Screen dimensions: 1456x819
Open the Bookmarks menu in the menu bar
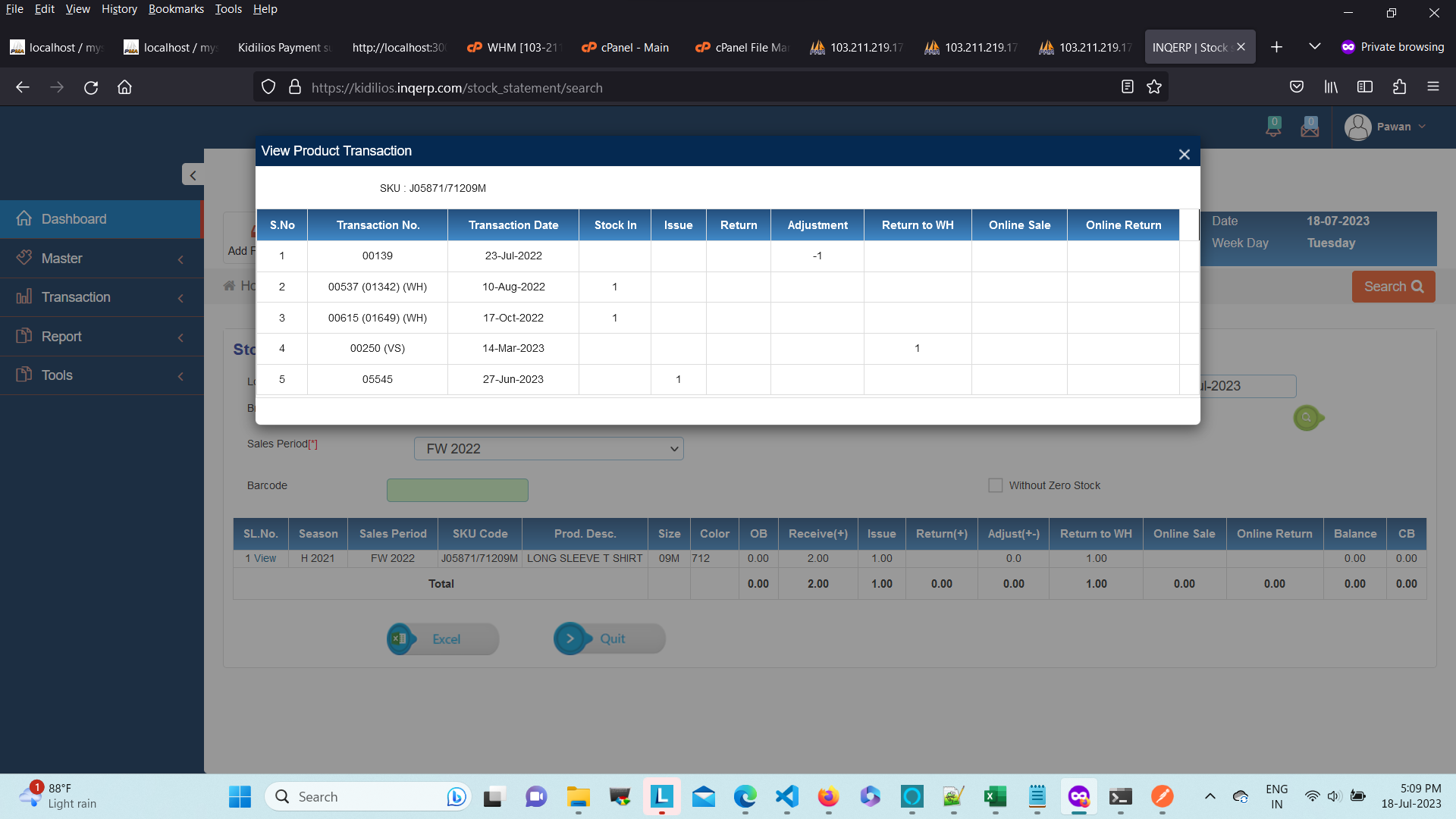pyautogui.click(x=176, y=9)
